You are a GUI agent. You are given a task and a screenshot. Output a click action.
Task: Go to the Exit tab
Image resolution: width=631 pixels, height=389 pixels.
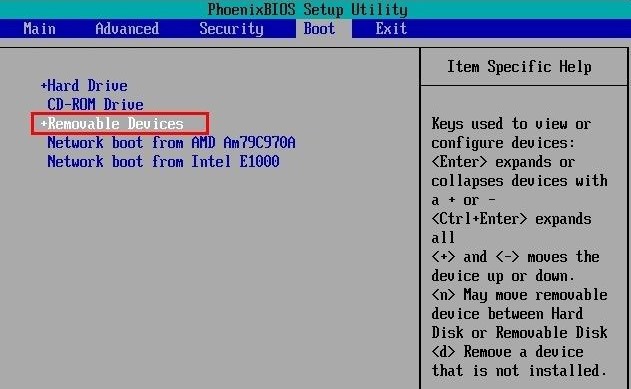pos(391,29)
